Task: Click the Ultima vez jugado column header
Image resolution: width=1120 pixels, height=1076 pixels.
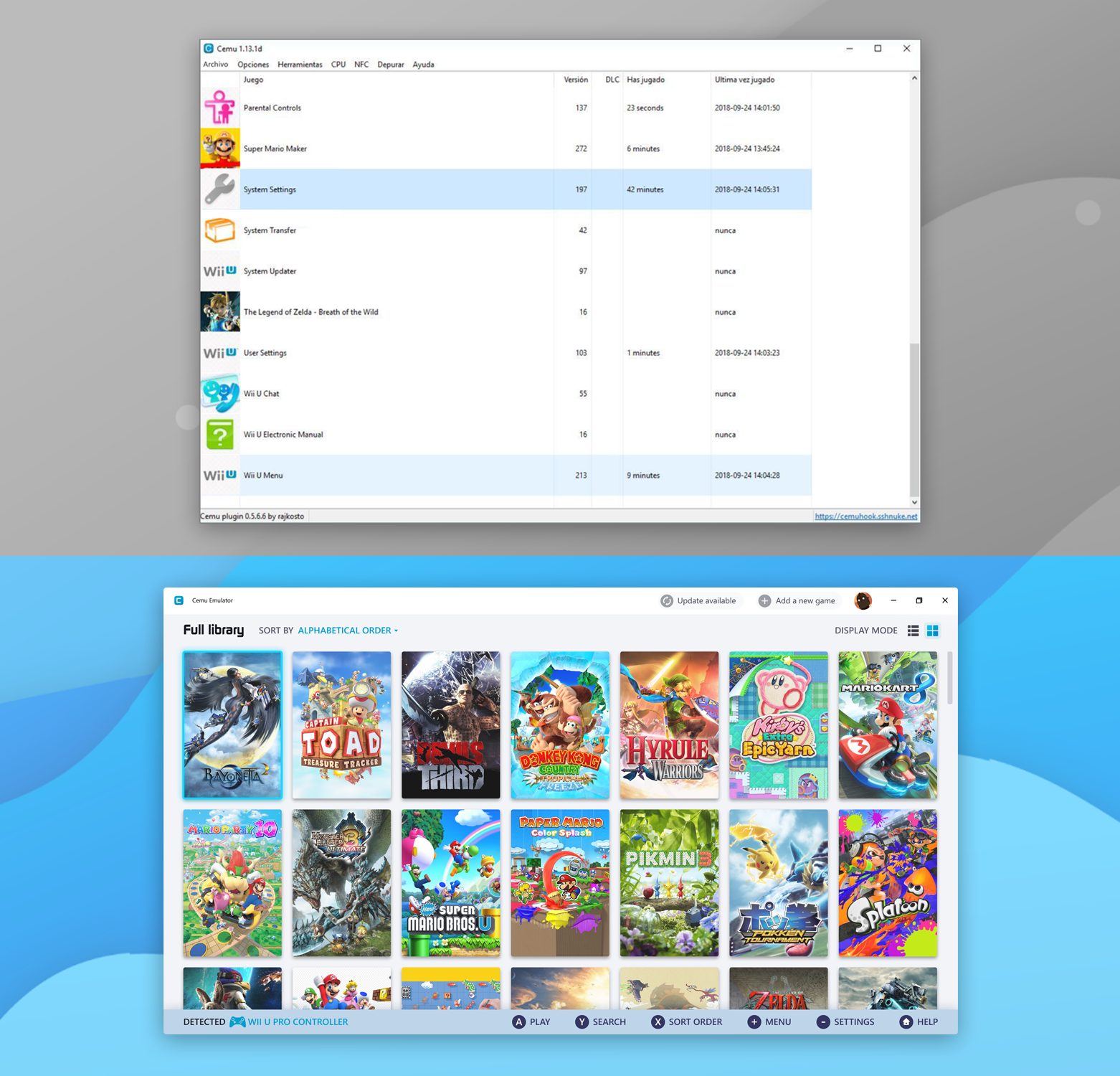Action: 744,80
